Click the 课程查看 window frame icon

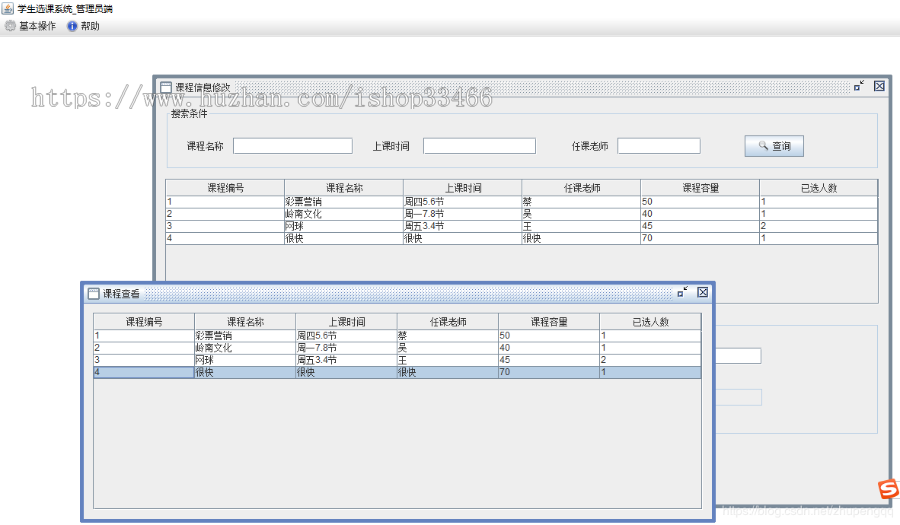tap(94, 294)
